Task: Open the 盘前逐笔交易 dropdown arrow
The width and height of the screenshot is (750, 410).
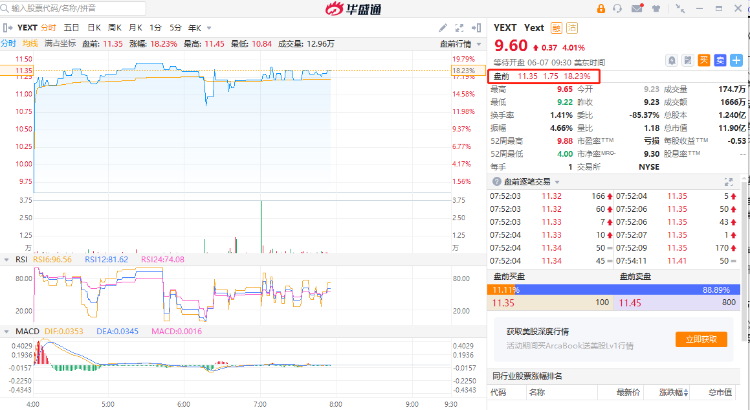Action: [557, 182]
